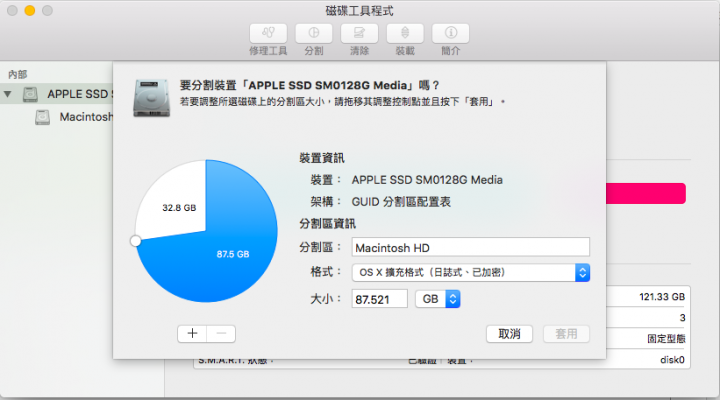Click the 內部 sidebar header
720x400 pixels.
[17, 74]
